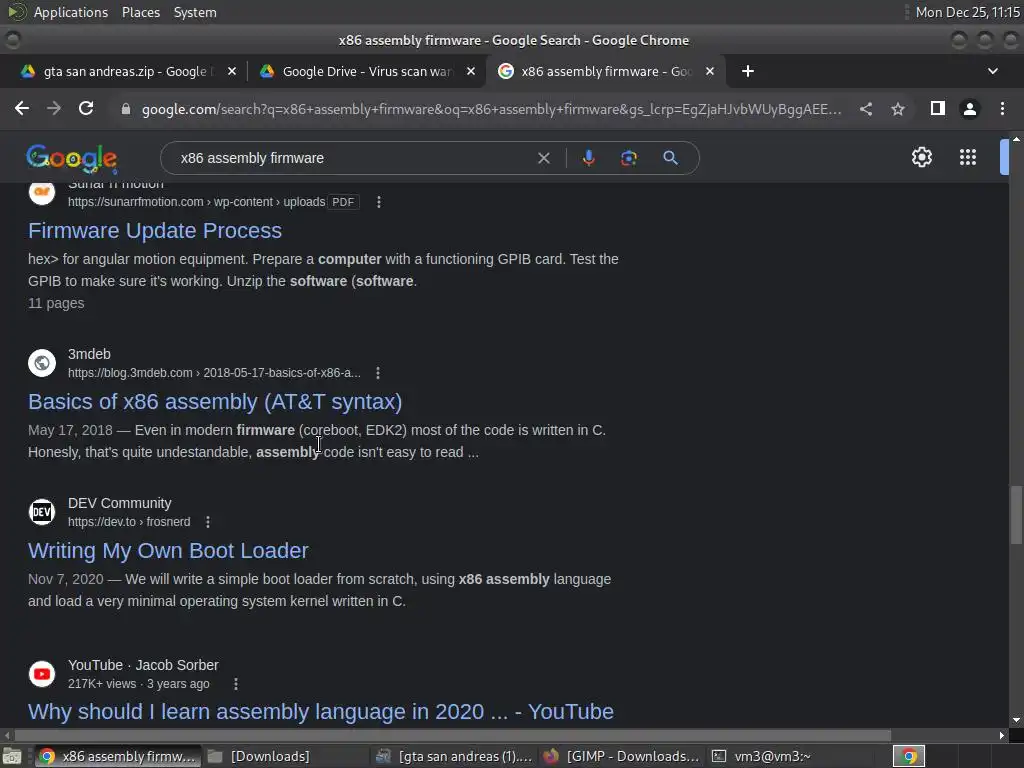
Task: Open Firmware Update Process result
Action: click(x=155, y=231)
